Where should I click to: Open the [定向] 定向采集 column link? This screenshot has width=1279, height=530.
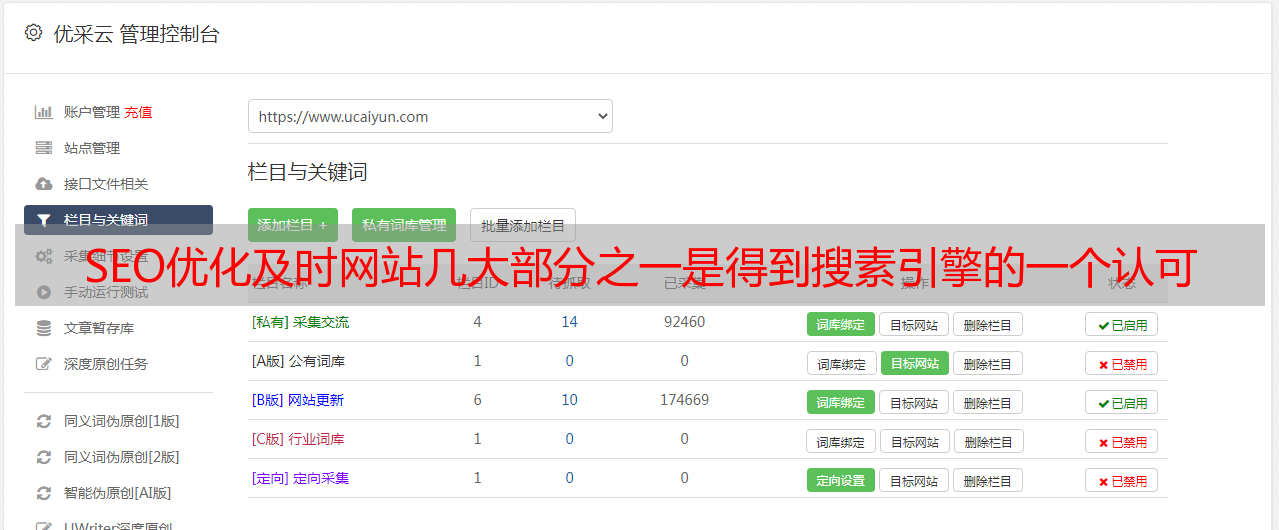300,478
